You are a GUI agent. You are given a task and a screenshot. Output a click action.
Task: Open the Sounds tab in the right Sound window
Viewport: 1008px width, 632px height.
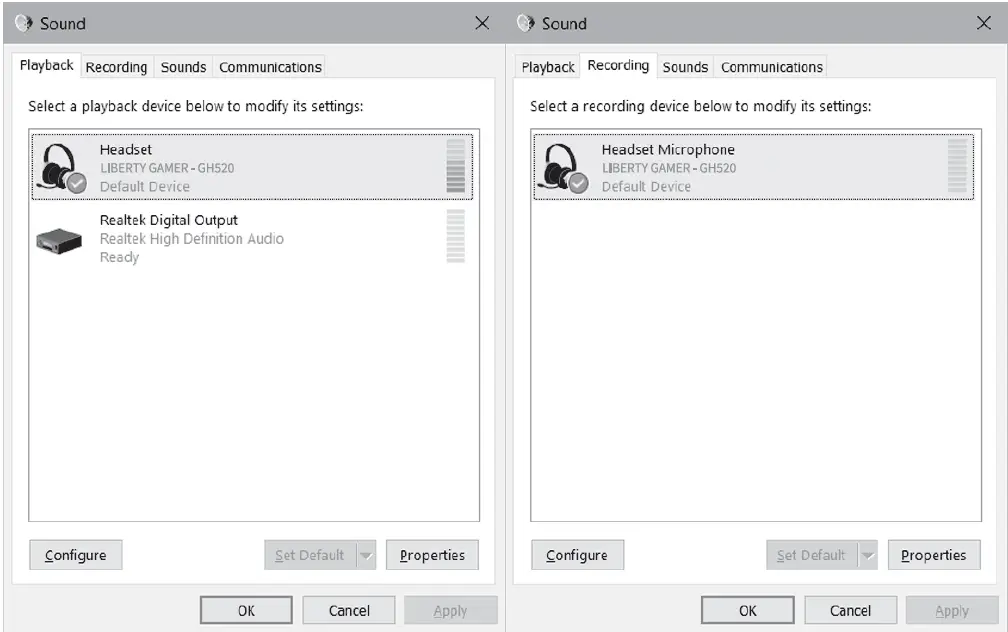(685, 67)
